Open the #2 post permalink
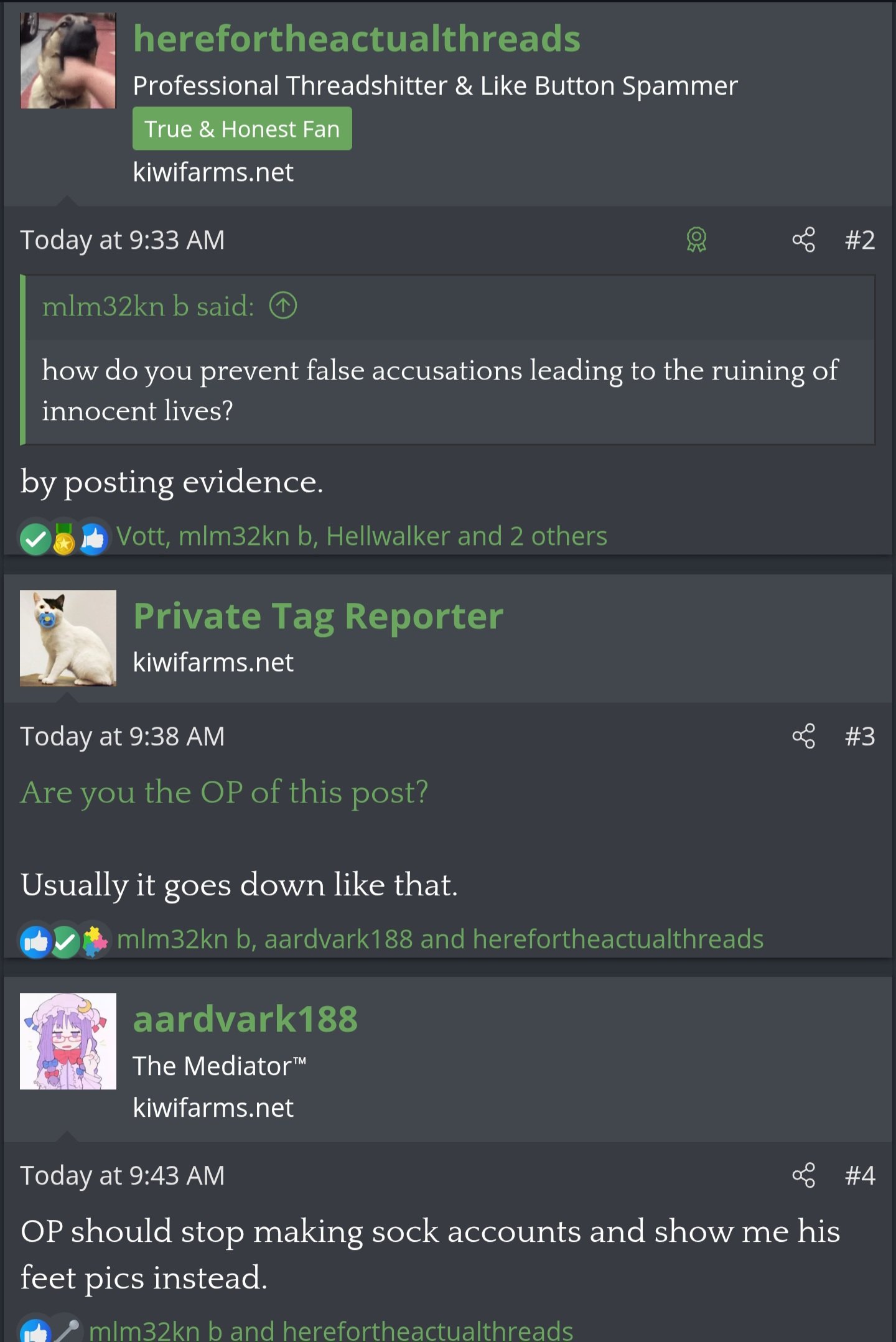896x1342 pixels. pos(860,240)
